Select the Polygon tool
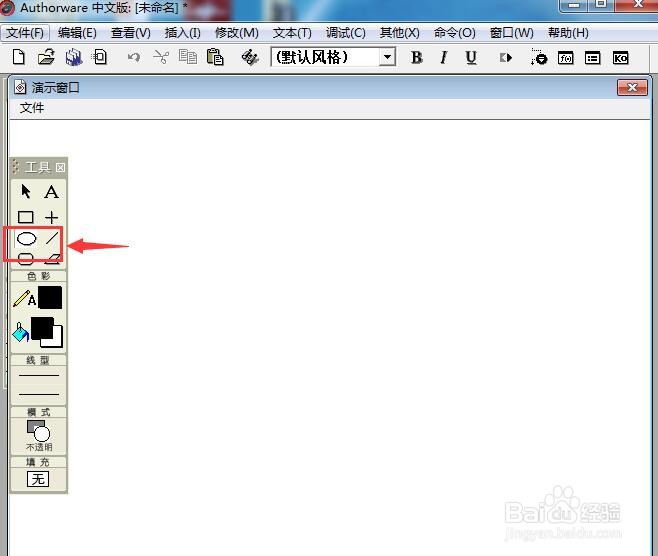The height and width of the screenshot is (556, 658). click(x=52, y=259)
